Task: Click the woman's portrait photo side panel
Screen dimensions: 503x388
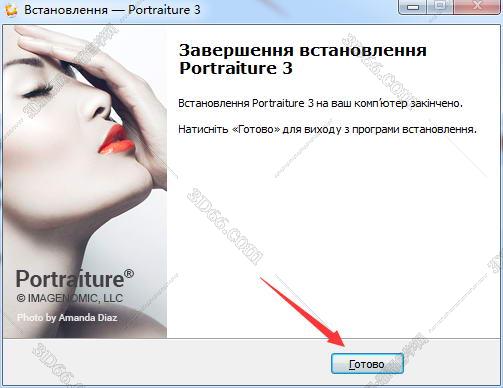Action: [85, 182]
